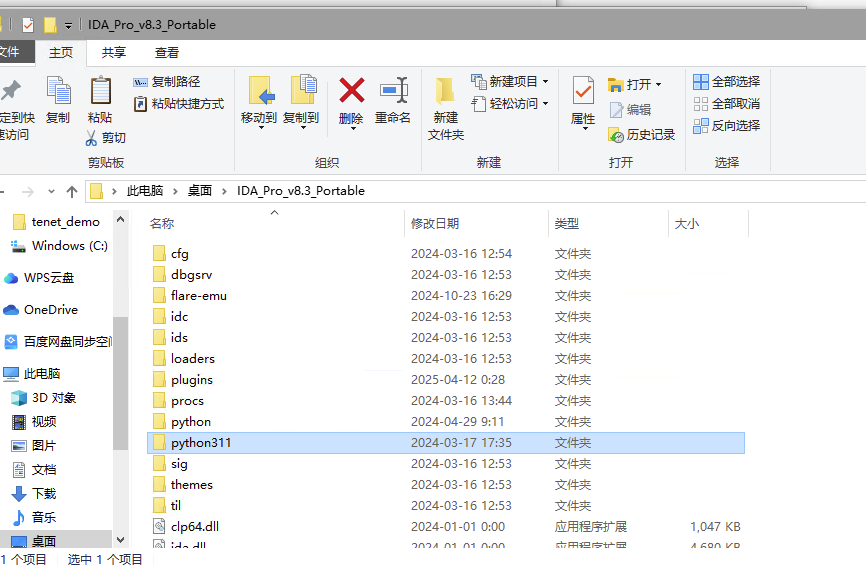Open 百度网盘同步空间 in sidebar
Image resolution: width=866 pixels, height=570 pixels.
click(57, 342)
